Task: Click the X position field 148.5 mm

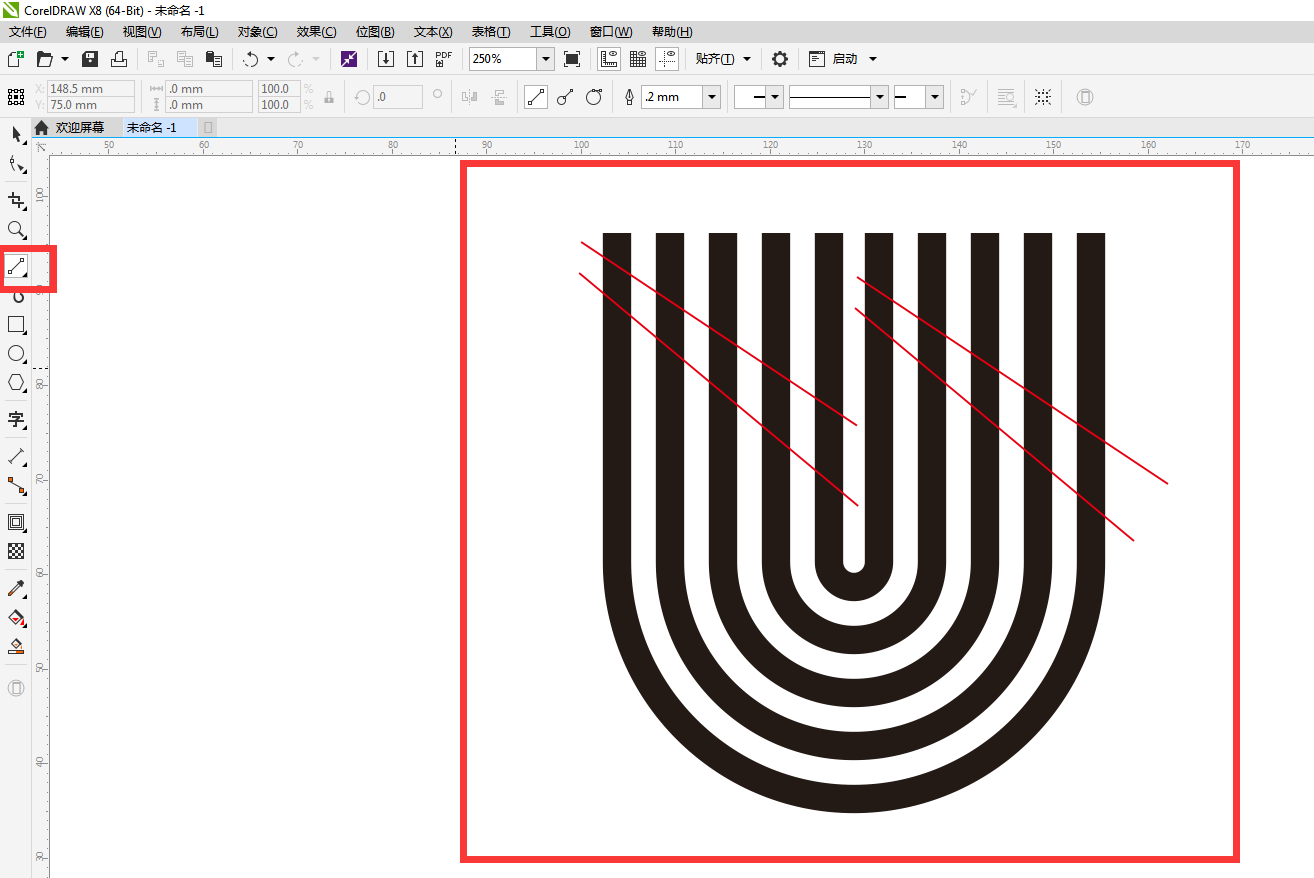Action: (x=90, y=89)
